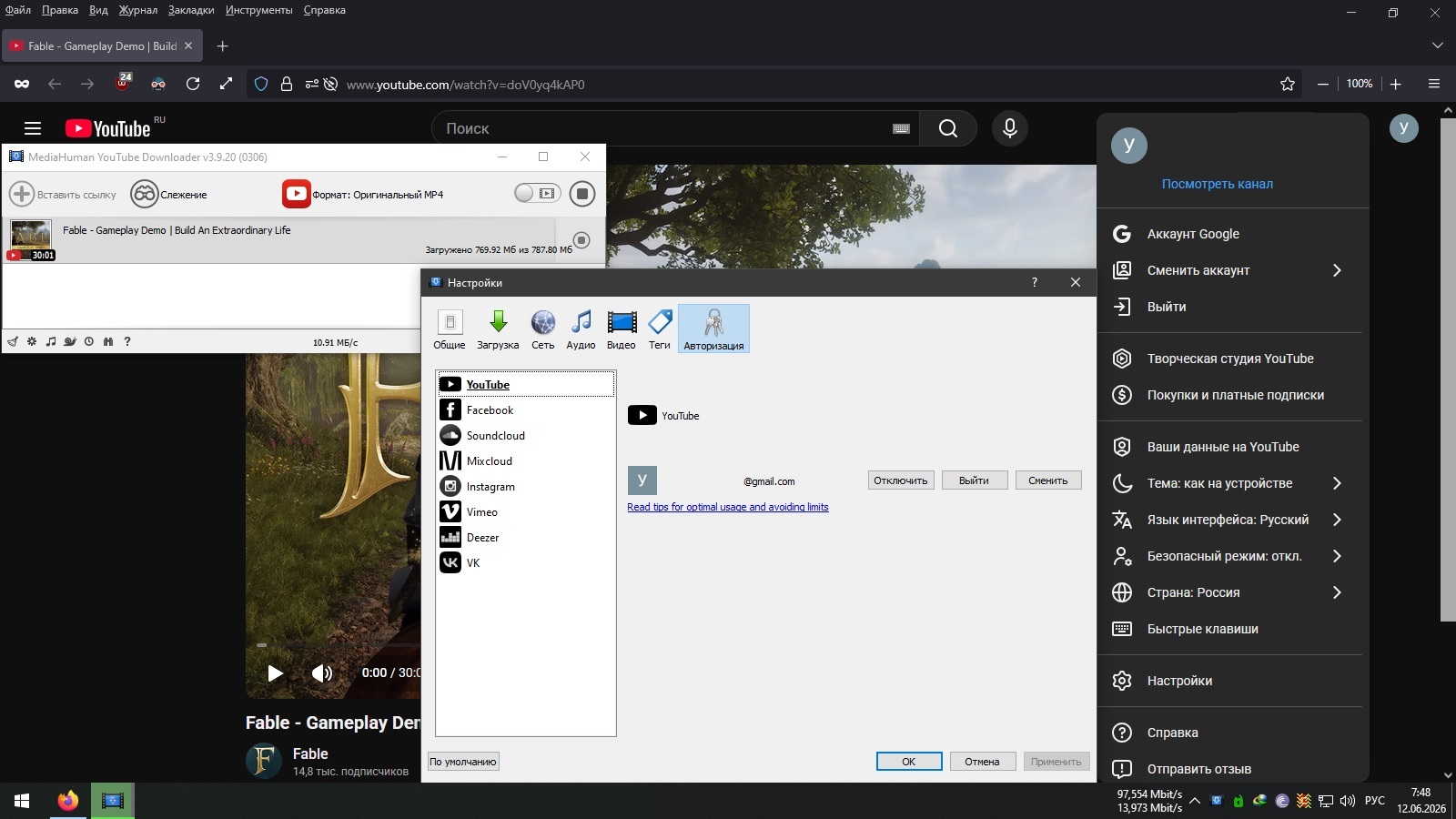Image resolution: width=1456 pixels, height=819 pixels.
Task: Click the Отмена button
Action: 982,762
